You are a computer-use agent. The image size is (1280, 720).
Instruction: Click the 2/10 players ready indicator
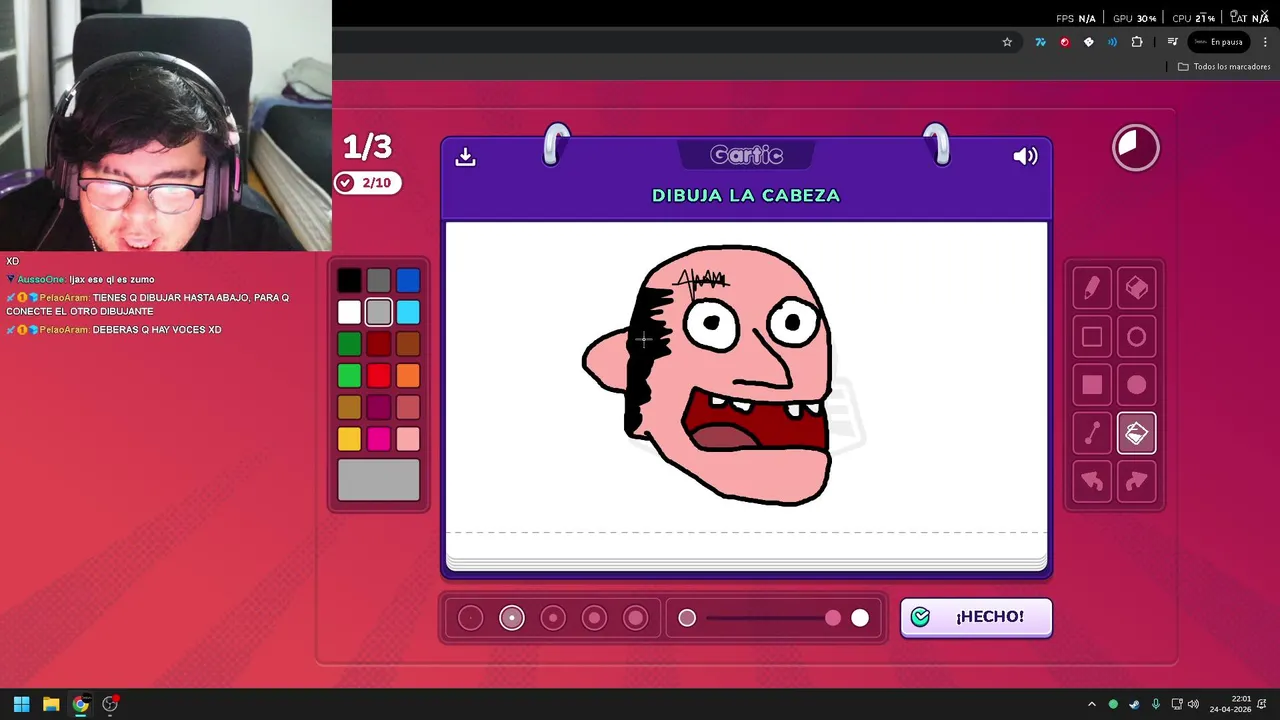368,183
